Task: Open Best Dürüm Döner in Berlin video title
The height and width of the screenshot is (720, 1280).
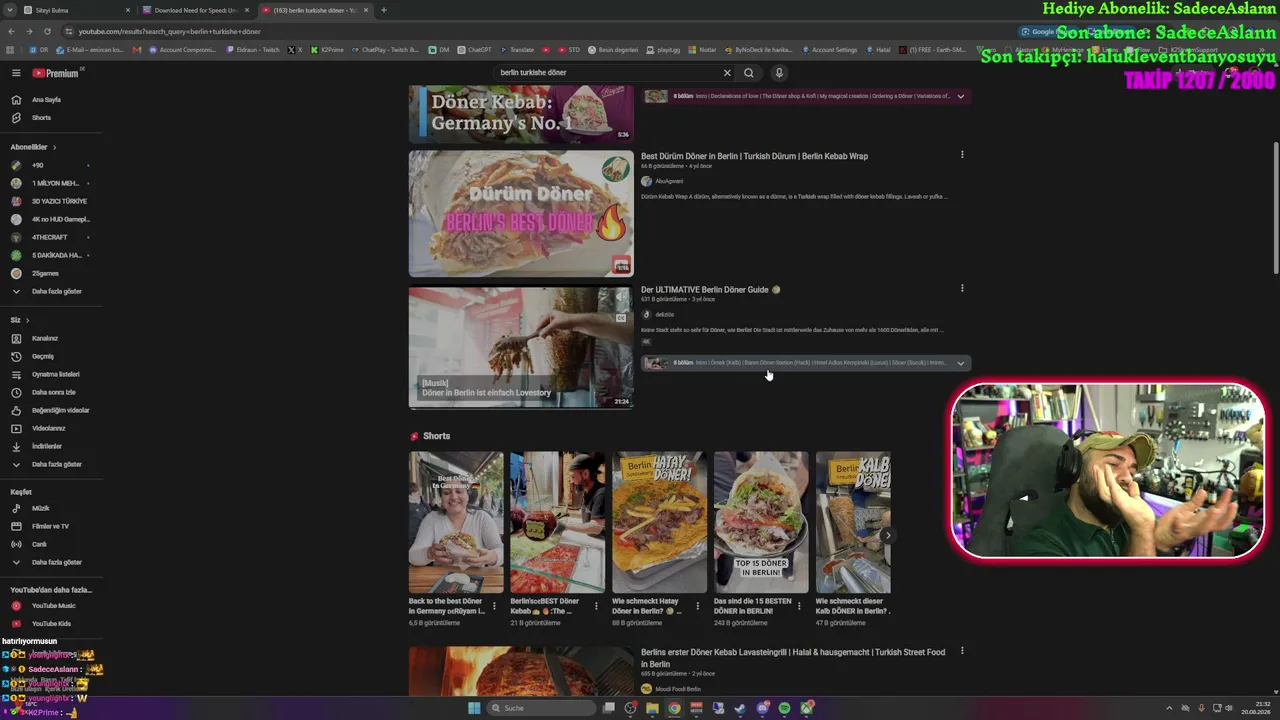Action: [x=754, y=156]
